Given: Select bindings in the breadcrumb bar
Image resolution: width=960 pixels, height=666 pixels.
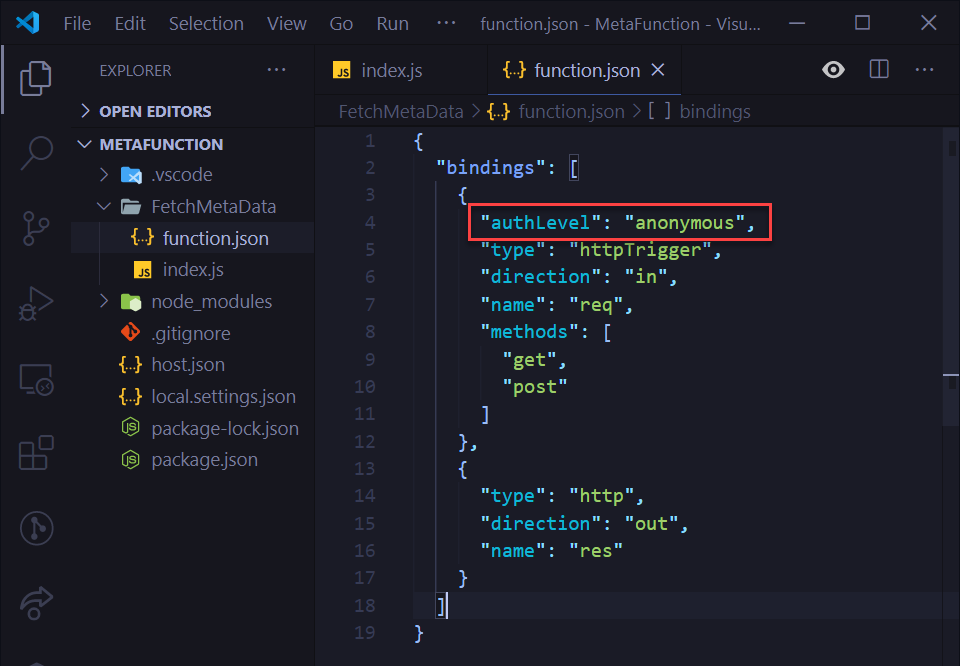Looking at the screenshot, I should pyautogui.click(x=714, y=111).
